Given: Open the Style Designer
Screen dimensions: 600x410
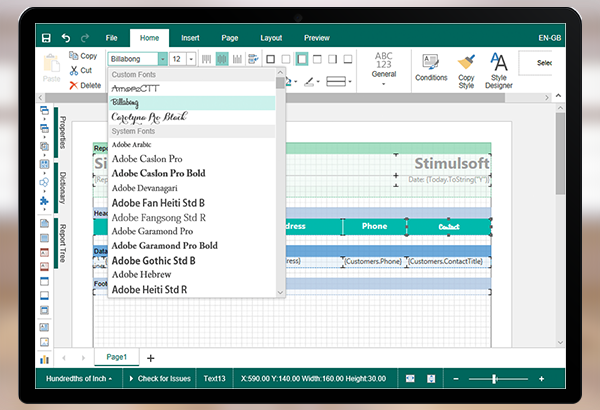Looking at the screenshot, I should coord(499,65).
